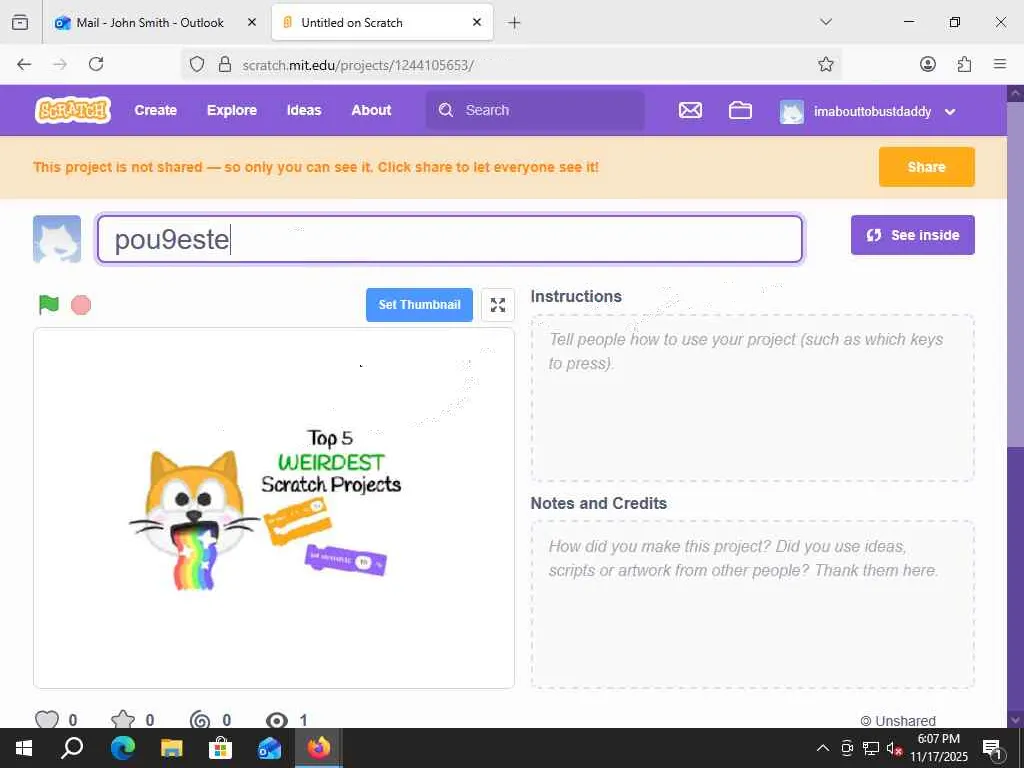Click the Scratch logo
Screen dimensions: 1024x768
[72, 110]
